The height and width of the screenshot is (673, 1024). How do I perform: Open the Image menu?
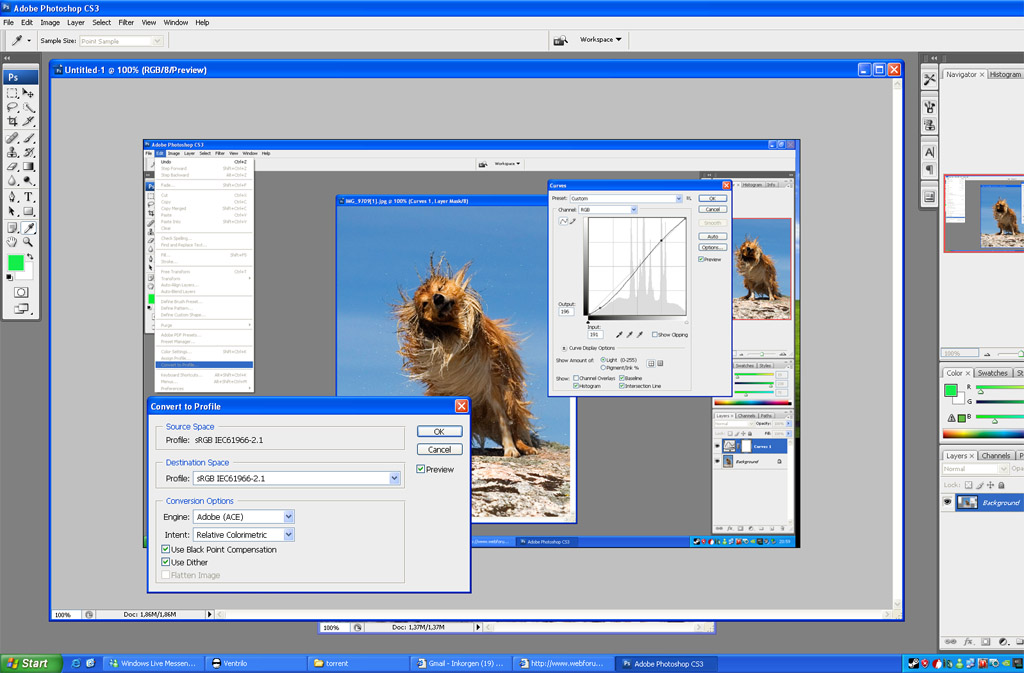point(50,22)
